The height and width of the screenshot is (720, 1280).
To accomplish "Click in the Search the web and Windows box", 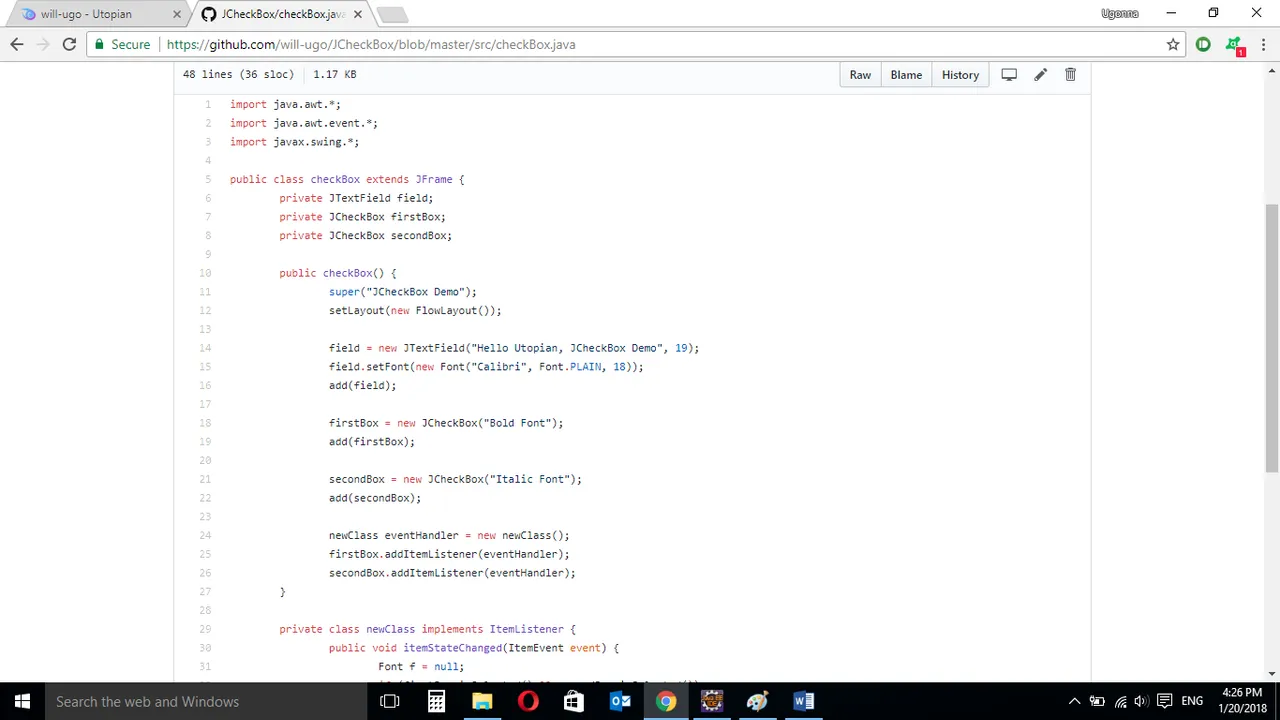I will point(205,701).
